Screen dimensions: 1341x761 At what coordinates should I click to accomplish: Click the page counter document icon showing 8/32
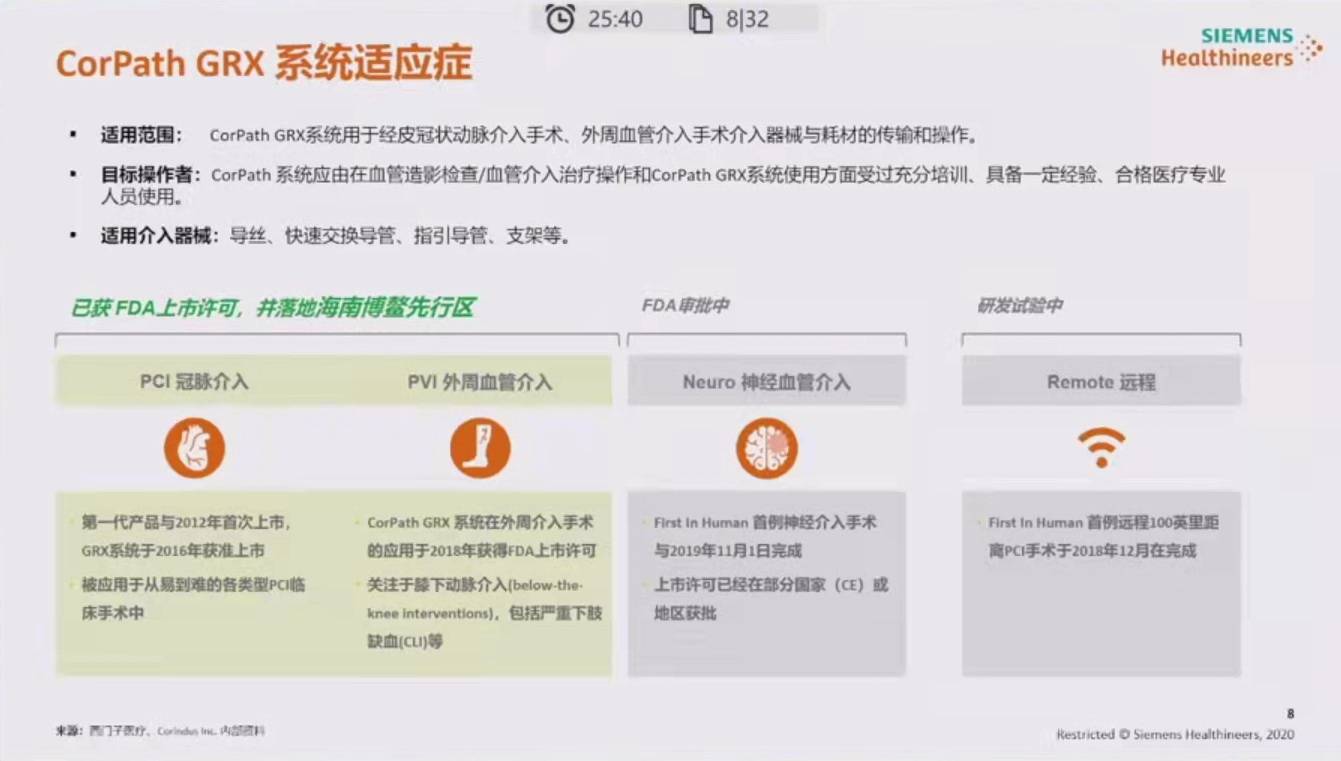point(703,17)
